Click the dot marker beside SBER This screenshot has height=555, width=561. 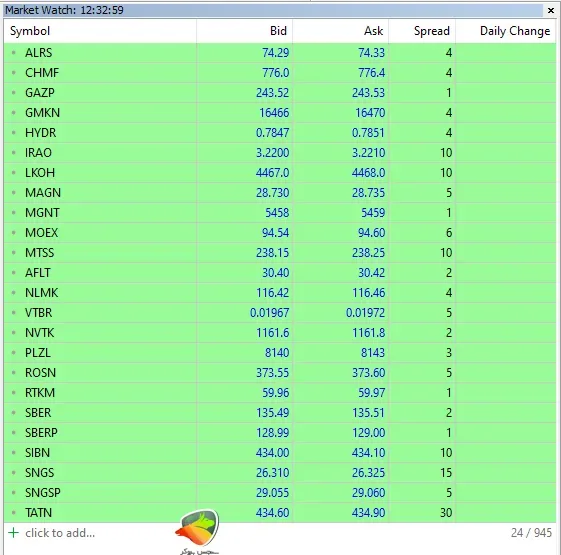click(14, 413)
